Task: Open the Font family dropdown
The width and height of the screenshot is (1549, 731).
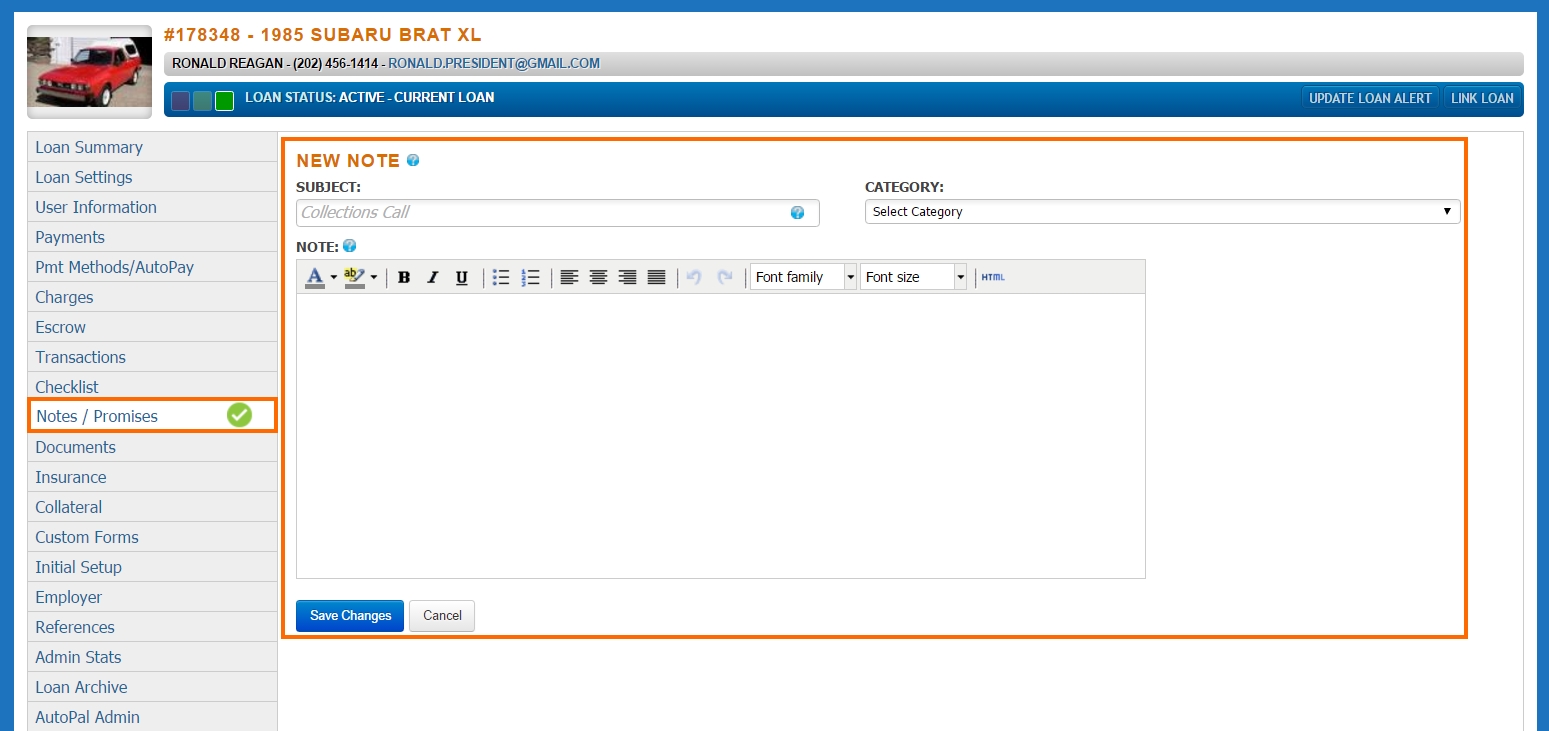Action: pyautogui.click(x=803, y=277)
